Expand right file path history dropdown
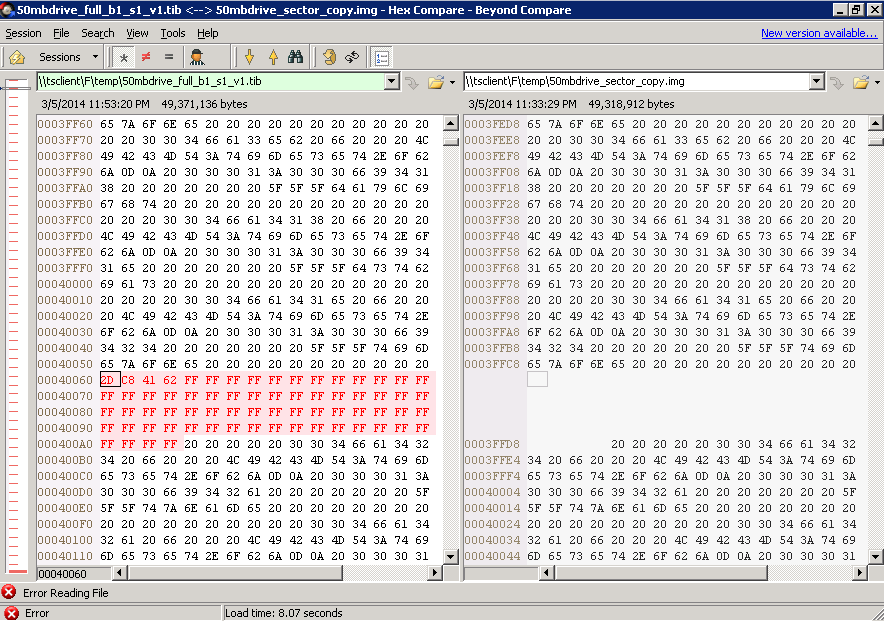Image resolution: width=884 pixels, height=621 pixels. click(x=816, y=82)
